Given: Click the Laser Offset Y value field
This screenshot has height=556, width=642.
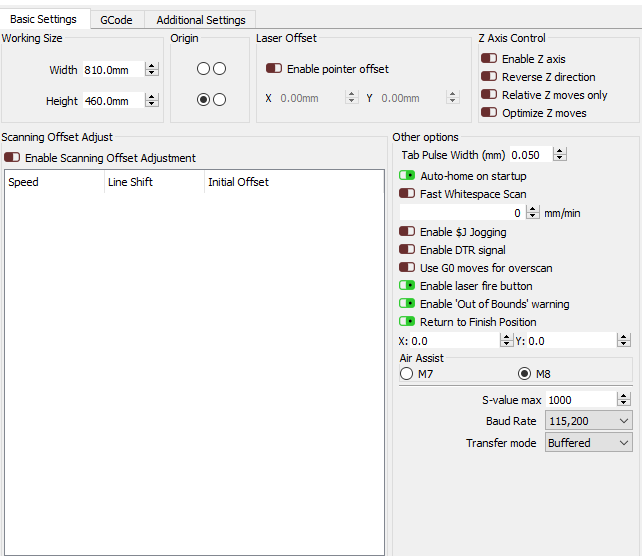Looking at the screenshot, I should tap(411, 98).
